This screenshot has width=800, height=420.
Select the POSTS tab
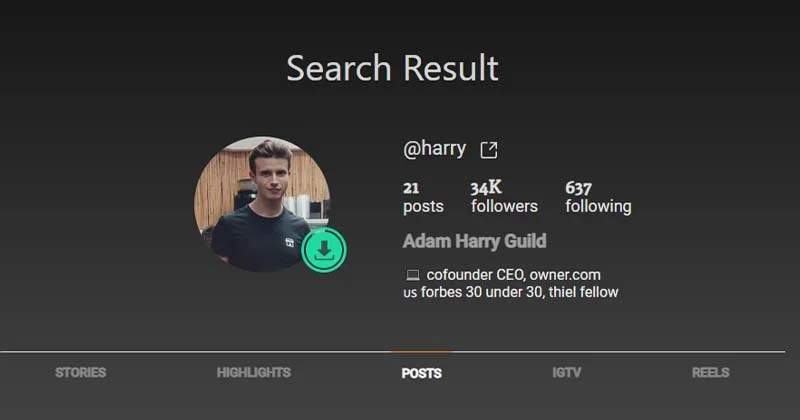click(421, 374)
